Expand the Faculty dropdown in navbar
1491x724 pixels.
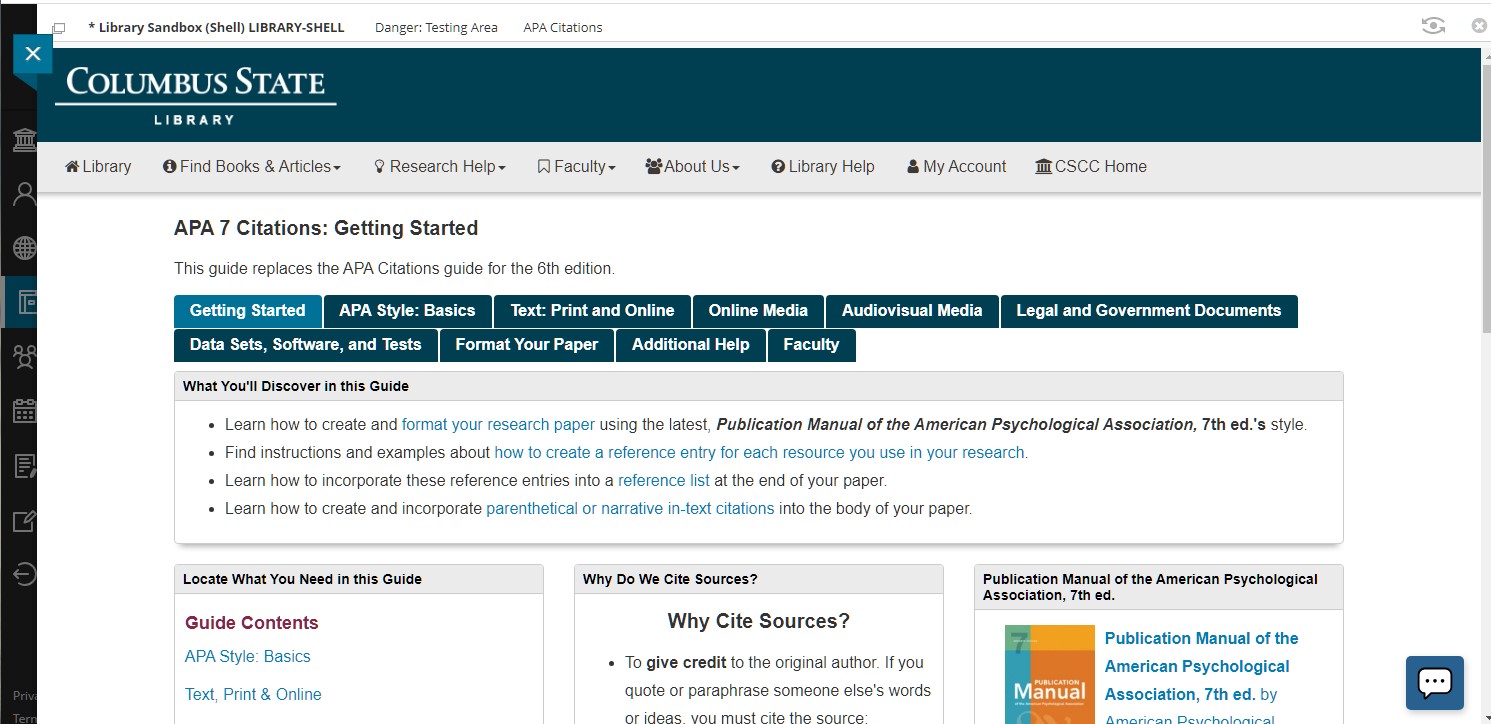(x=577, y=167)
